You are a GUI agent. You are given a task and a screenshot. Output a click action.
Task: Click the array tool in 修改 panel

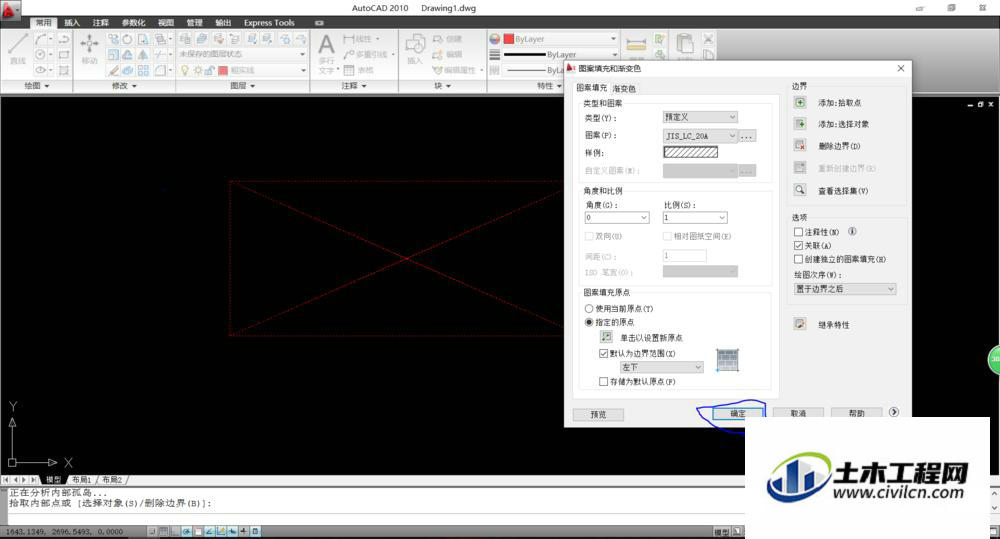click(x=143, y=70)
